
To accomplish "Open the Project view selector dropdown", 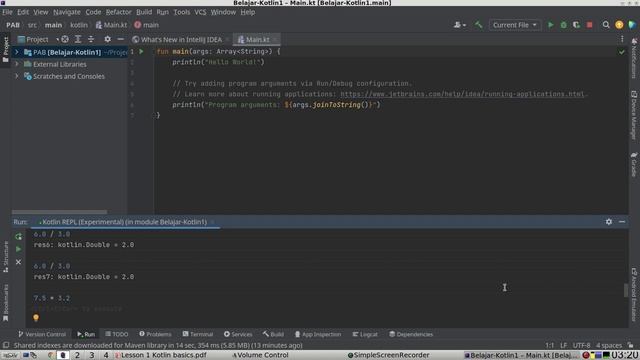I will pos(38,39).
